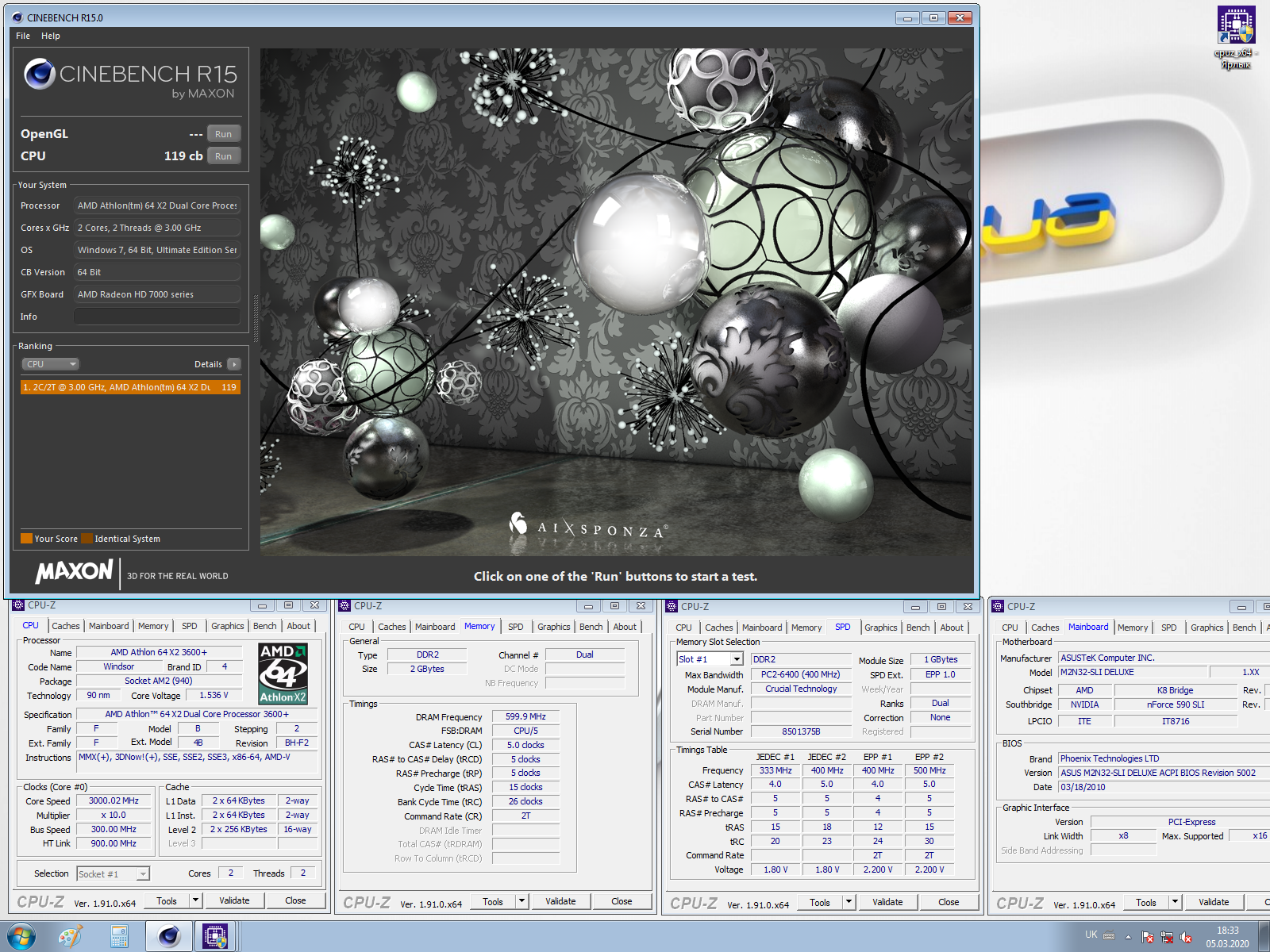Switch to Cinebench taskbar icon
The height and width of the screenshot is (952, 1270).
pyautogui.click(x=169, y=937)
